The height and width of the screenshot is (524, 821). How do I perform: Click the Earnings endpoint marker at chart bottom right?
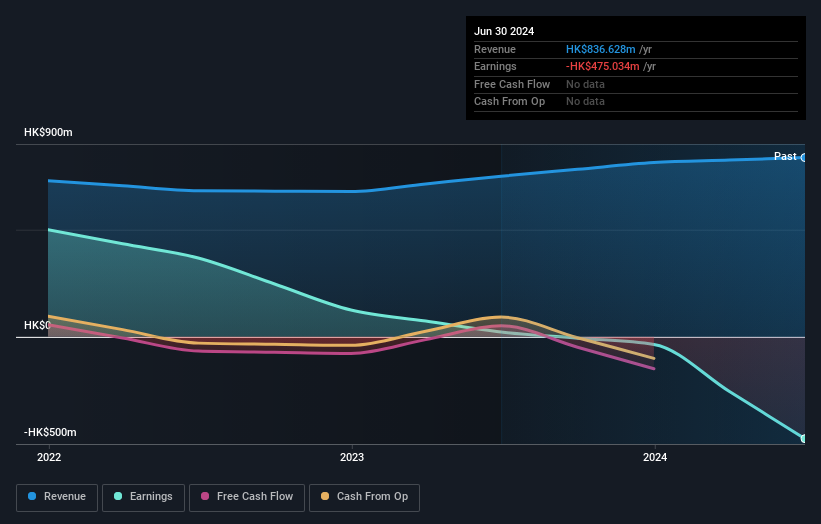[804, 439]
